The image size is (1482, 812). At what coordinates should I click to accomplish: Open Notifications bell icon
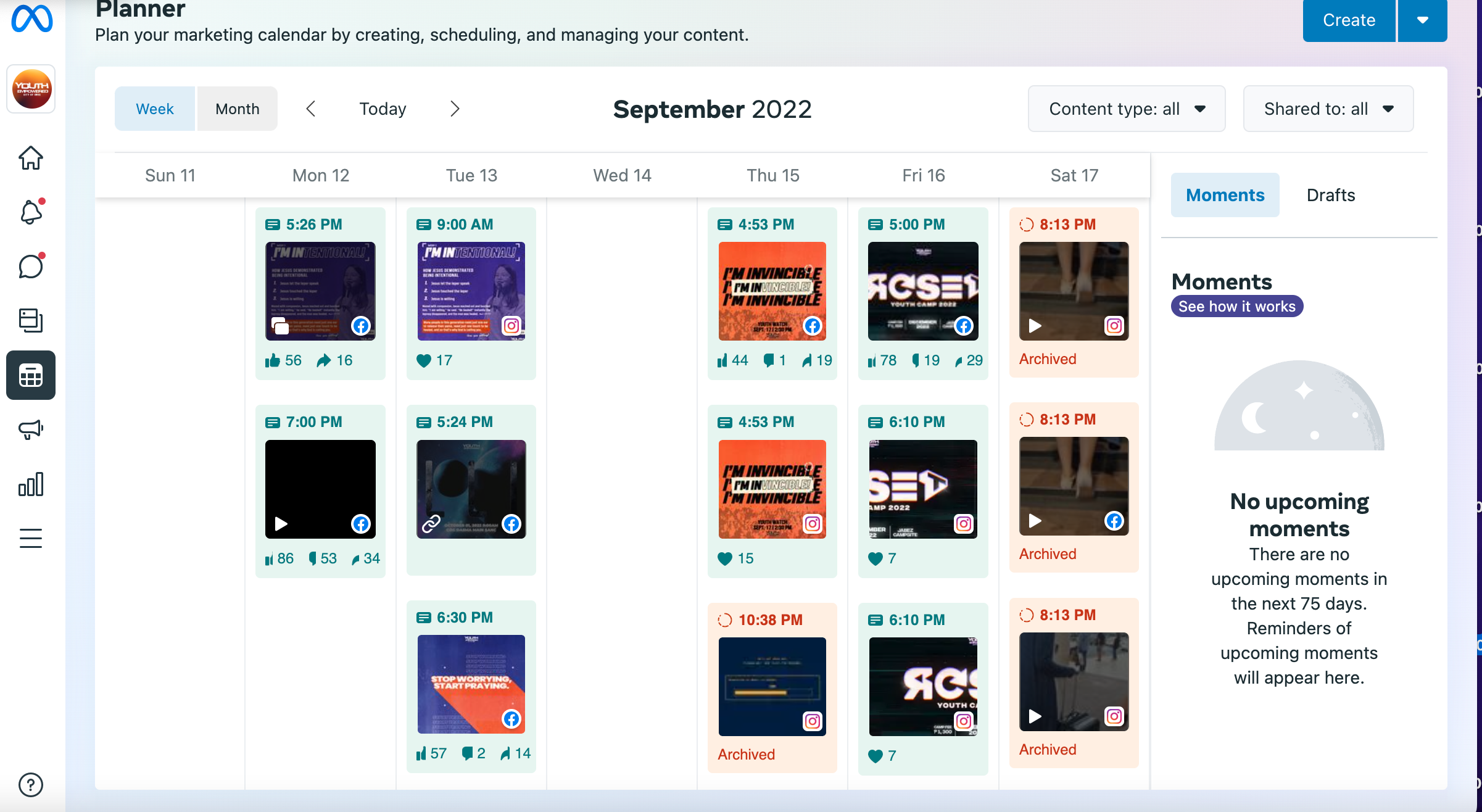(x=31, y=212)
